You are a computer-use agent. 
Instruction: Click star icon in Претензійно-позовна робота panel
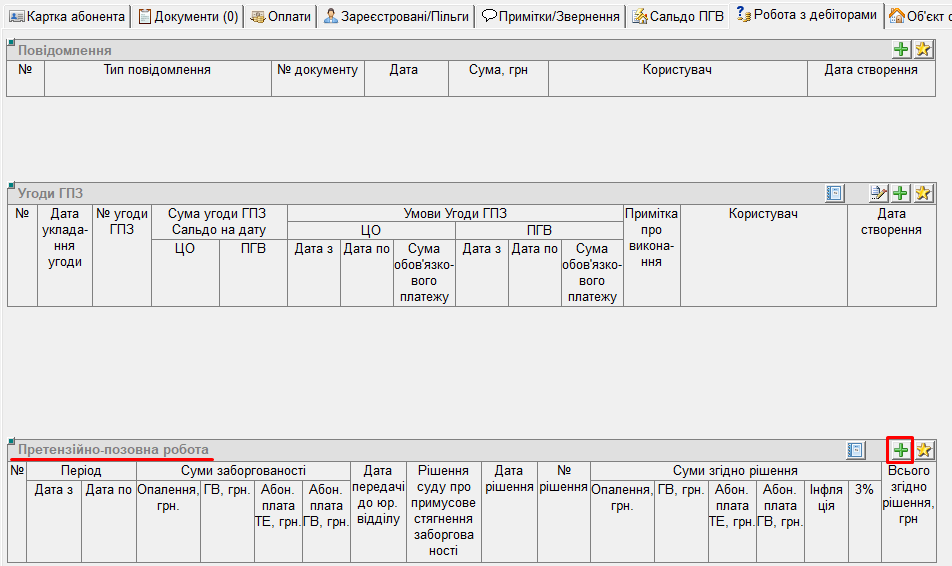[923, 450]
